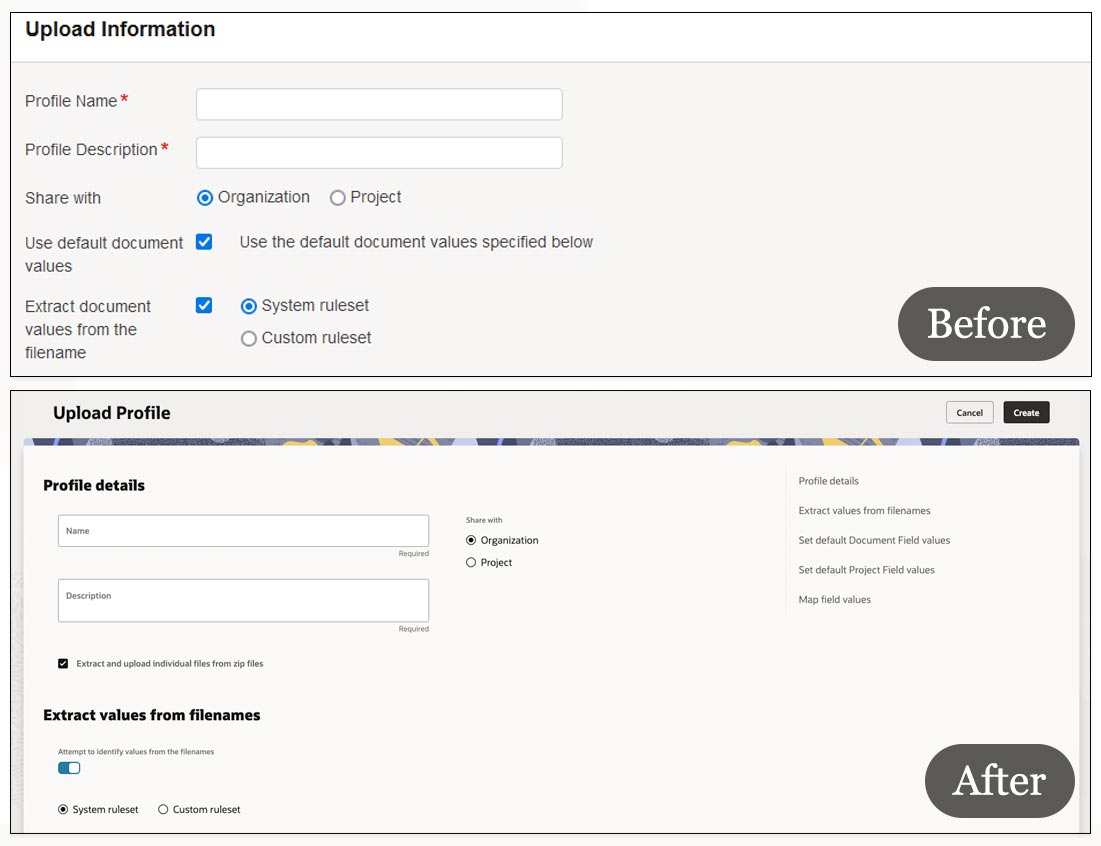Choose Custom ruleset in Upload Information form
The height and width of the screenshot is (846, 1101).
249,339
